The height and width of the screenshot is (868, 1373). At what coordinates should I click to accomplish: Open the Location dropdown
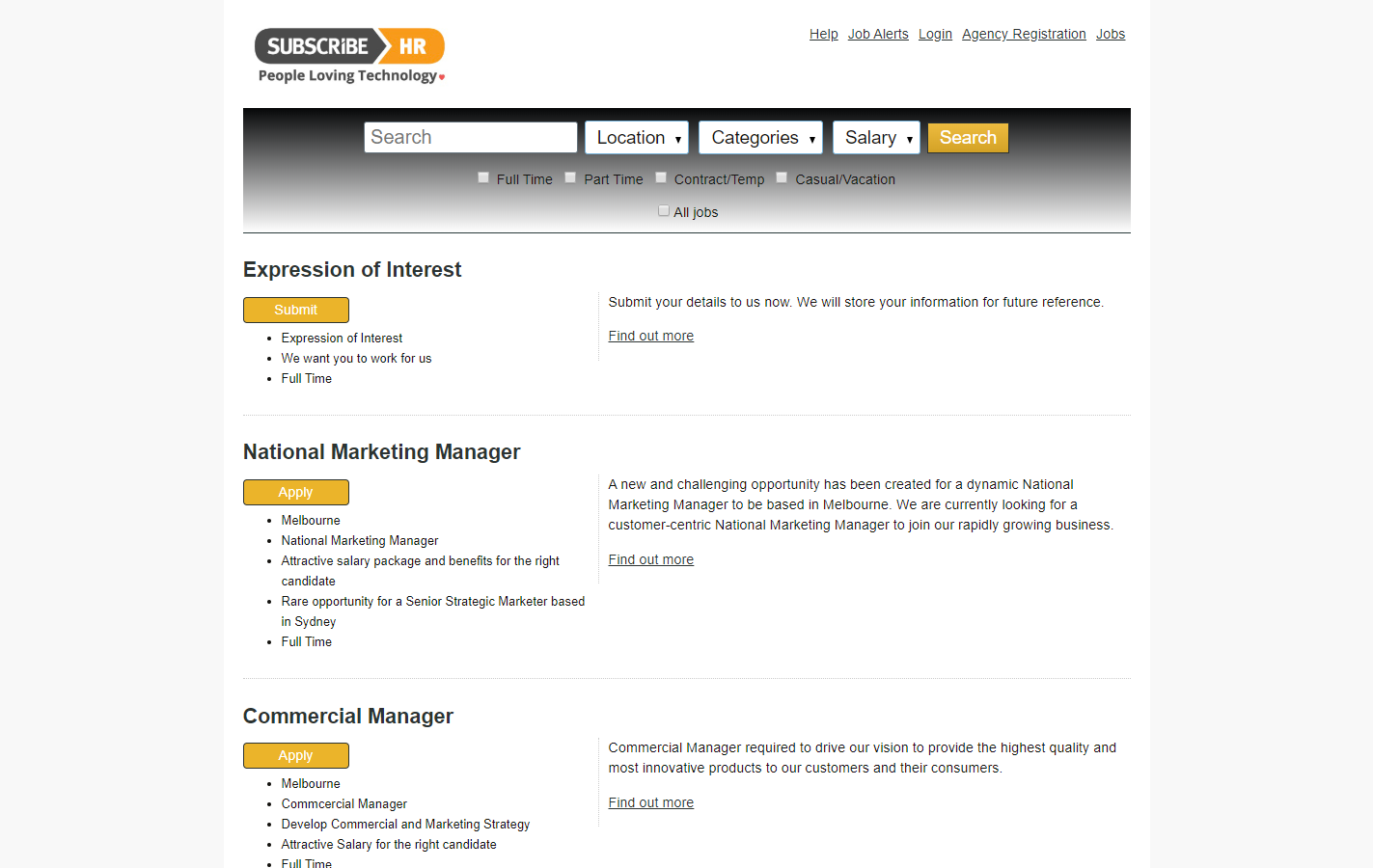(636, 137)
